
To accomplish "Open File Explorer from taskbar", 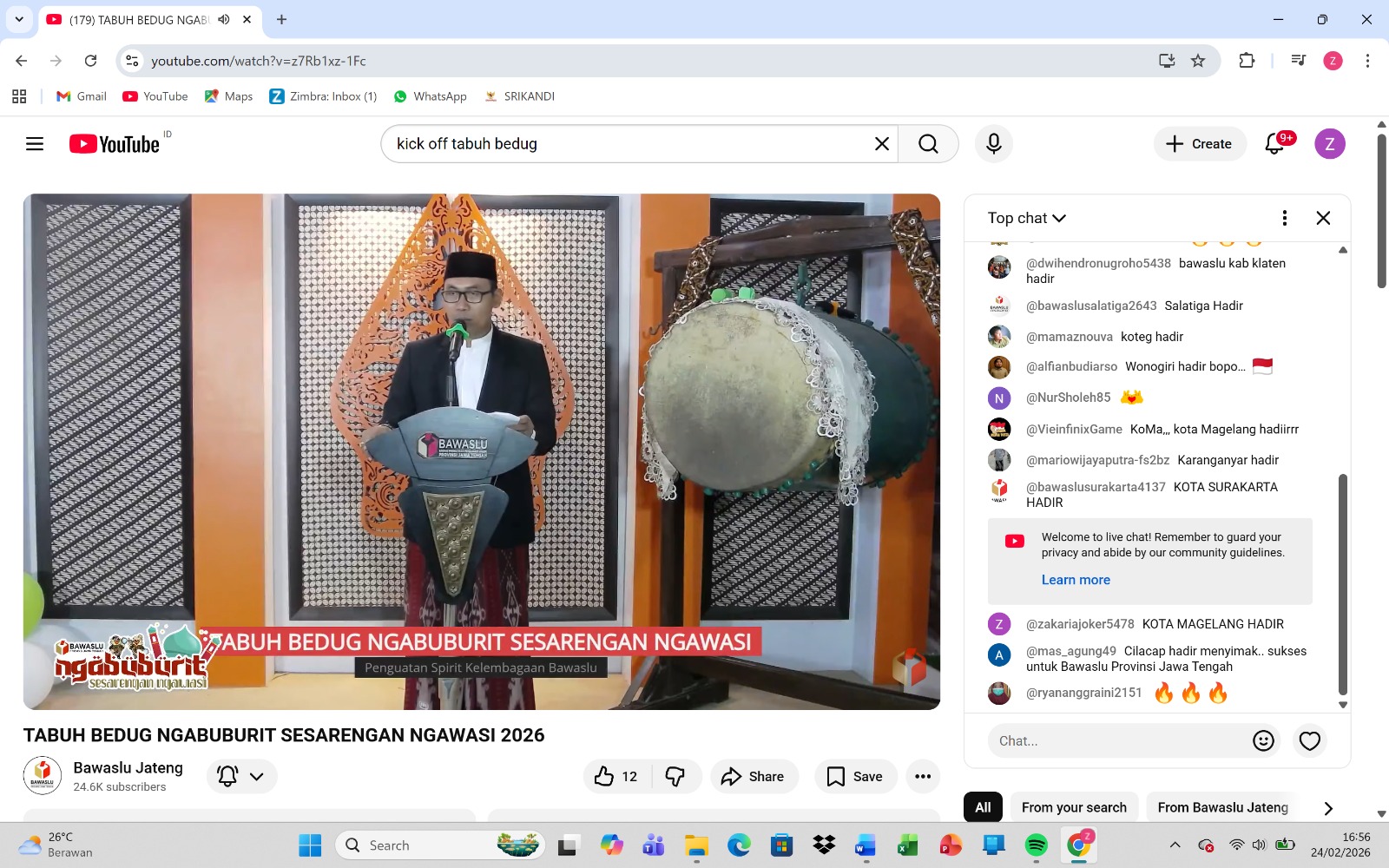I will (x=696, y=845).
